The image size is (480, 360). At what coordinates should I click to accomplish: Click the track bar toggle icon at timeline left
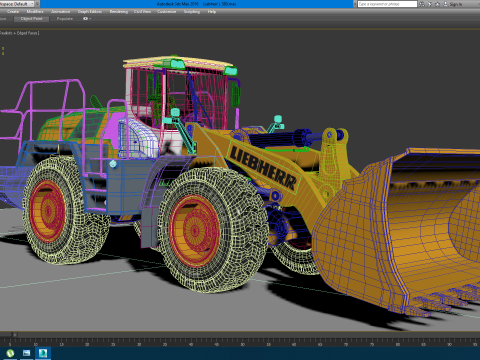coord(15,334)
